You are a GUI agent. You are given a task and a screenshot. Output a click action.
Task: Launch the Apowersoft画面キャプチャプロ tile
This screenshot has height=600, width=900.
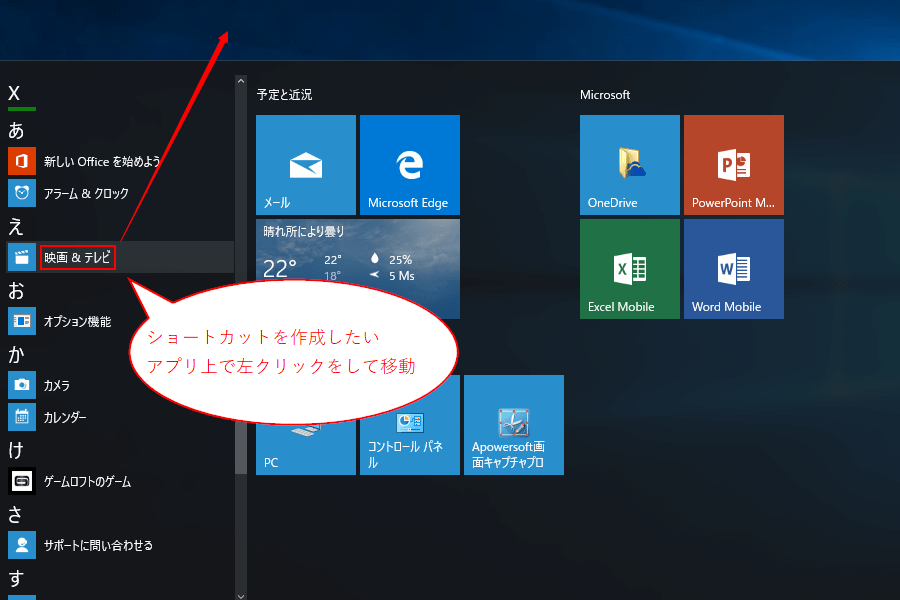[514, 425]
